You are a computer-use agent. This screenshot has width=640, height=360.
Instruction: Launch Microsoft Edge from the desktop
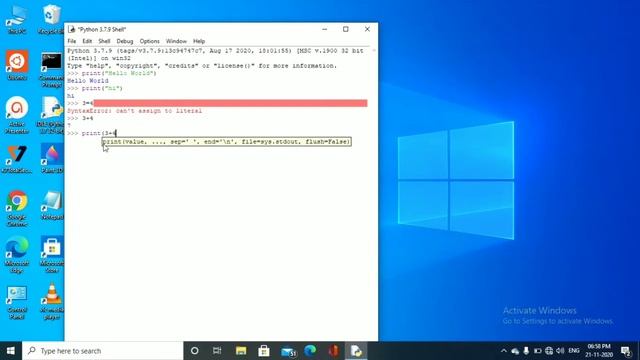[x=17, y=254]
